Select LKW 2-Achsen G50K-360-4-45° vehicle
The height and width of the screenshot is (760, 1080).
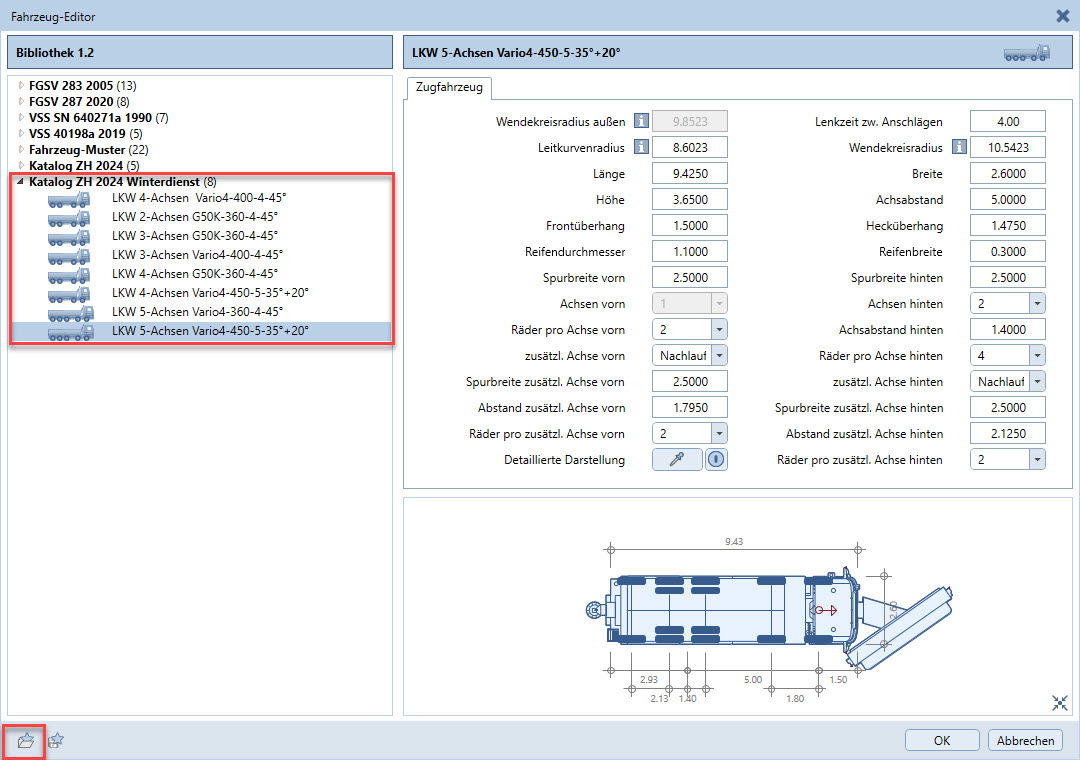click(x=194, y=216)
